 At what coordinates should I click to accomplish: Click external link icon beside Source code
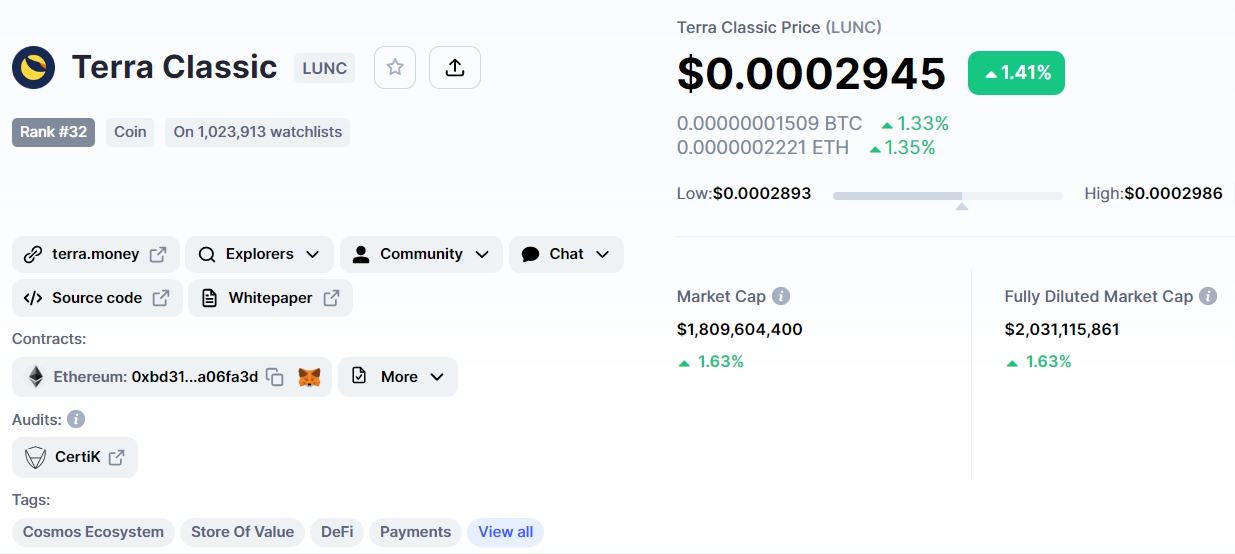pyautogui.click(x=161, y=298)
